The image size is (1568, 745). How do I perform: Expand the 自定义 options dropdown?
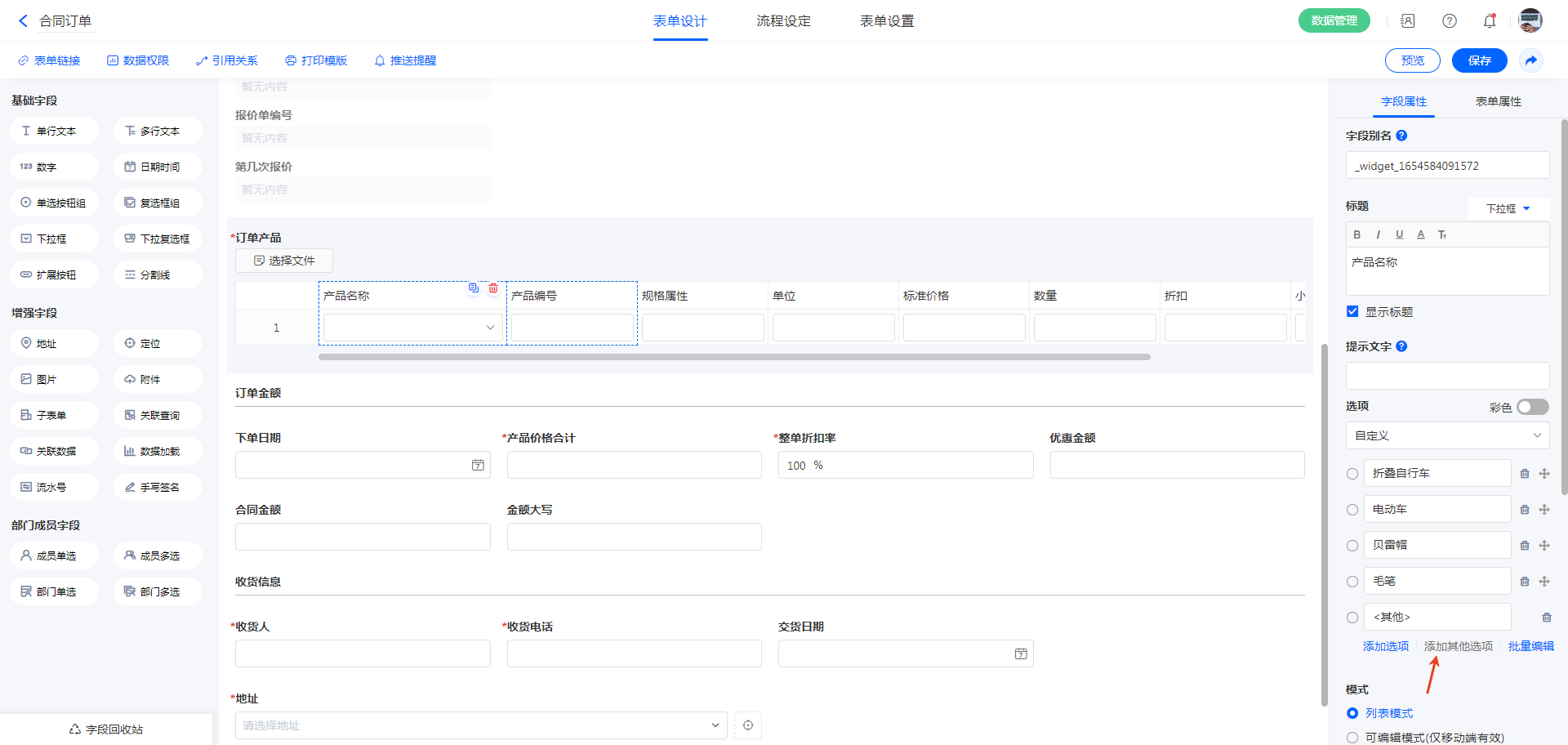[x=1447, y=436]
